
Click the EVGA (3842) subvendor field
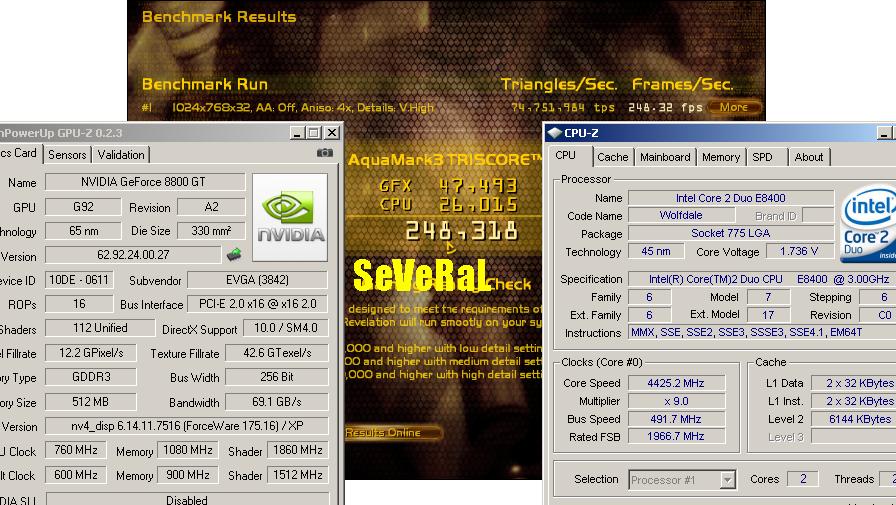coord(258,280)
